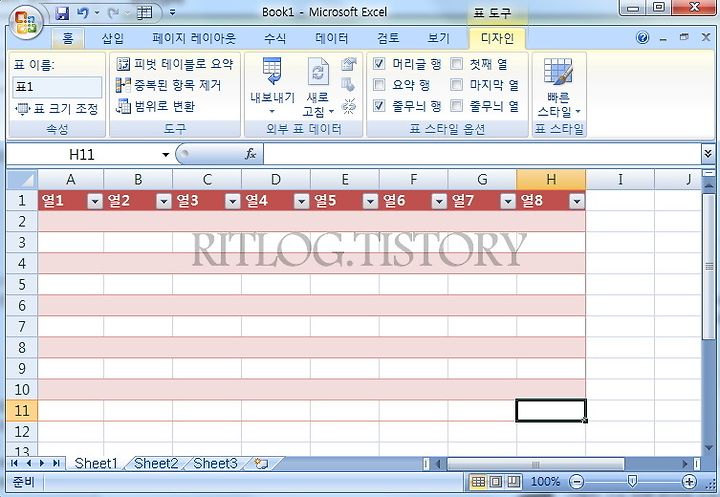Open 빠른 스타일 quick styles gallery
The image size is (720, 497).
(558, 87)
